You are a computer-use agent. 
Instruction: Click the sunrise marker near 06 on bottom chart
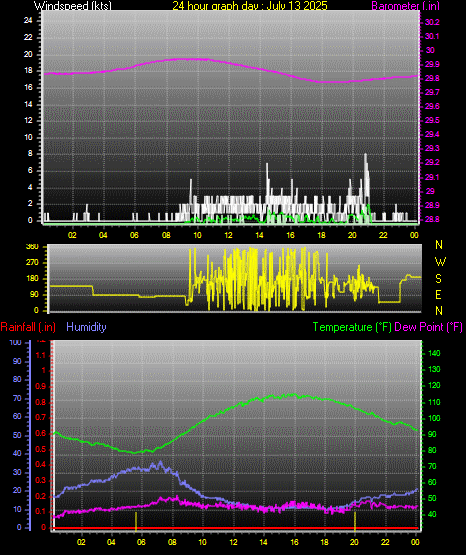tap(136, 521)
